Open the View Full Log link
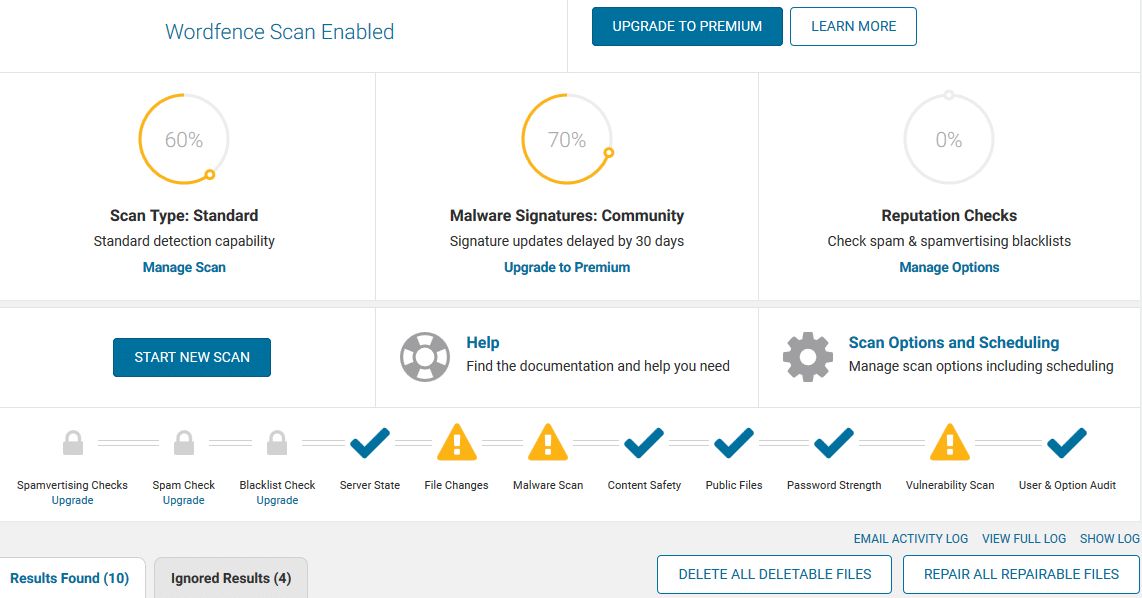 tap(1023, 539)
